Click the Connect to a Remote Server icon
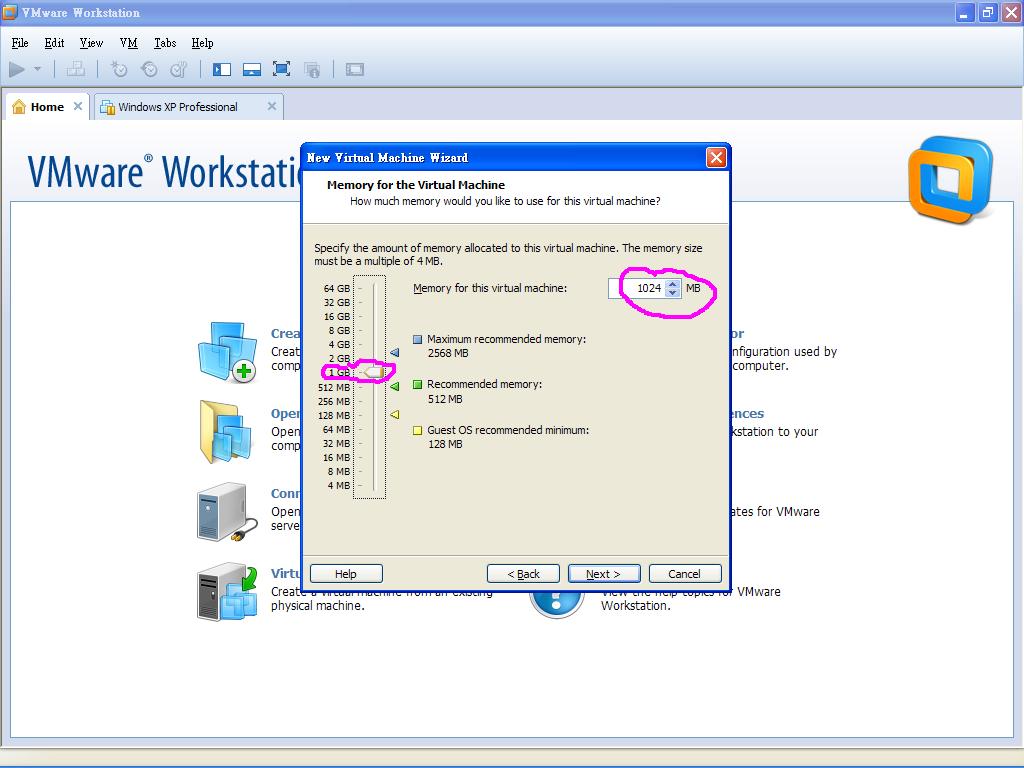1024x768 pixels. click(x=227, y=513)
